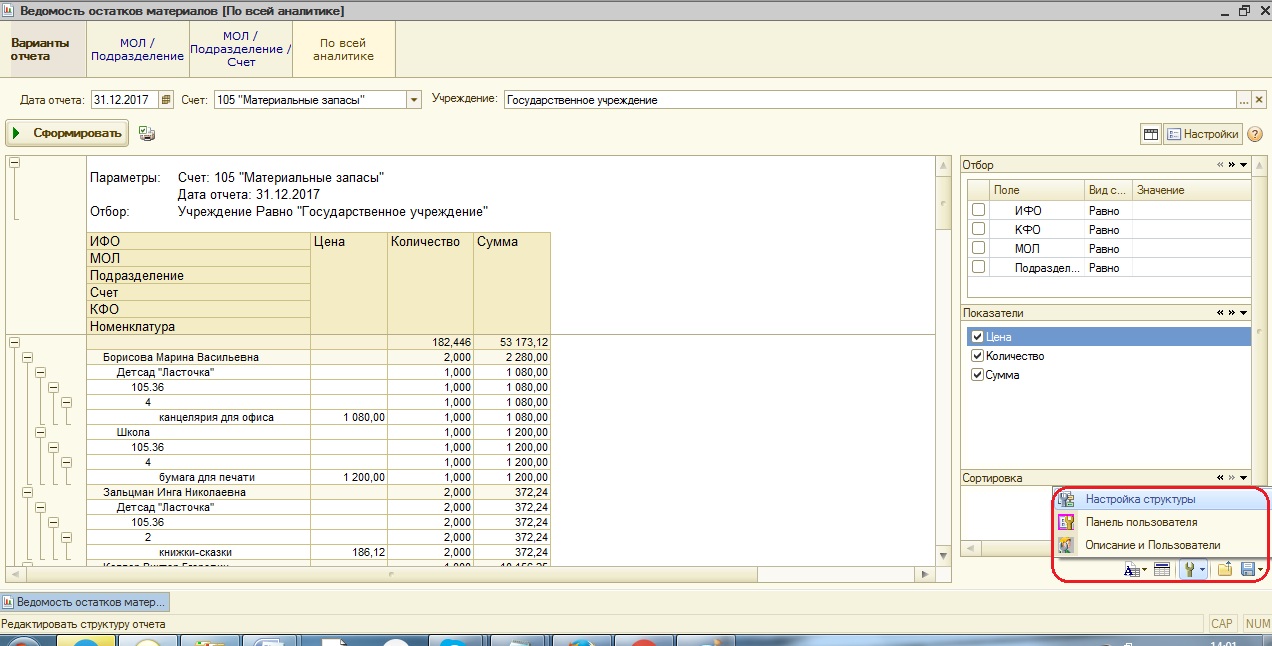Click the report horizontal scrollbar left arrow

[x=14, y=575]
